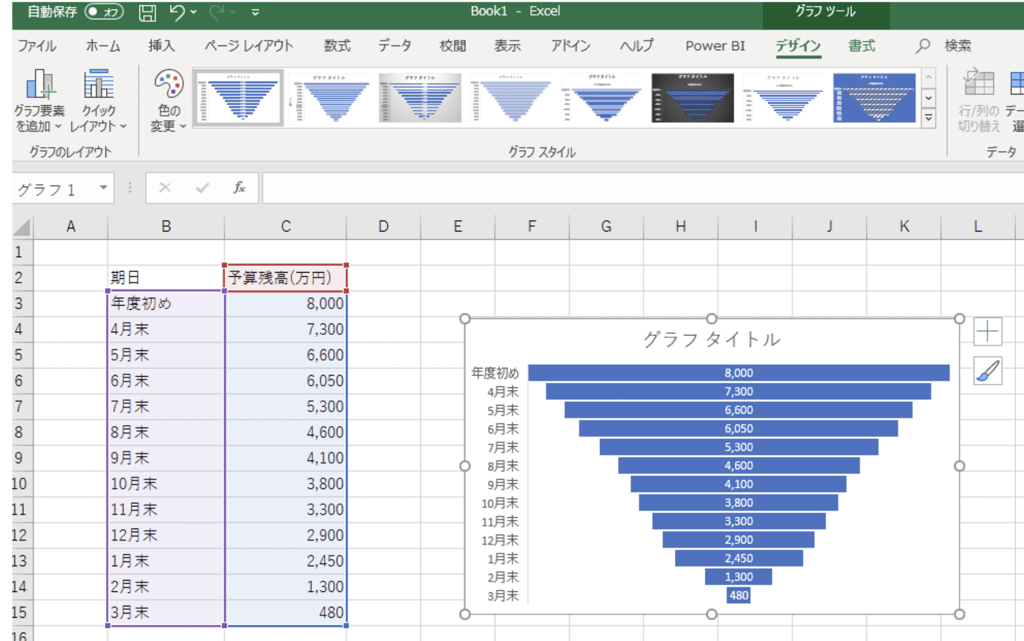Expand the chart styles gallery More button
The height and width of the screenshot is (641, 1024).
pos(928,118)
